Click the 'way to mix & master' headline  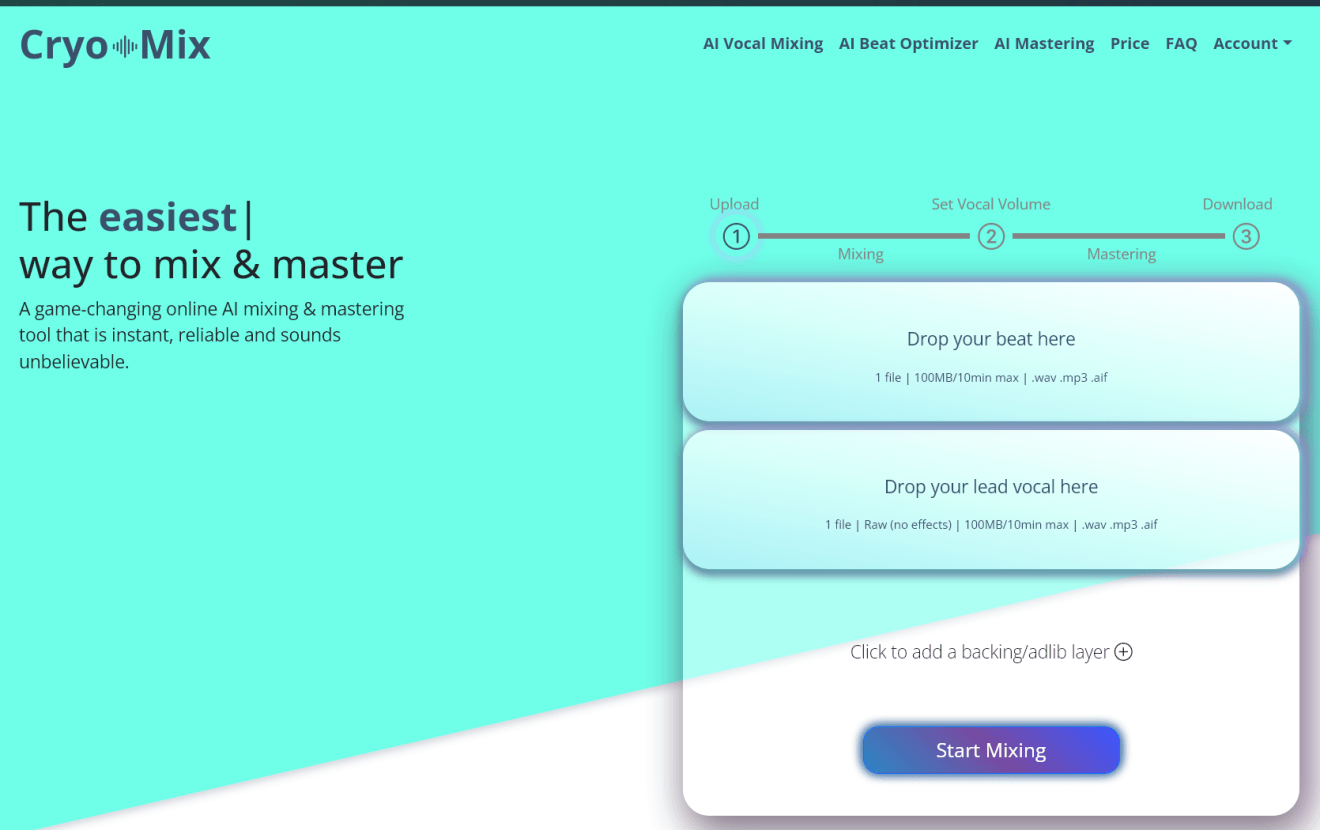tap(211, 265)
